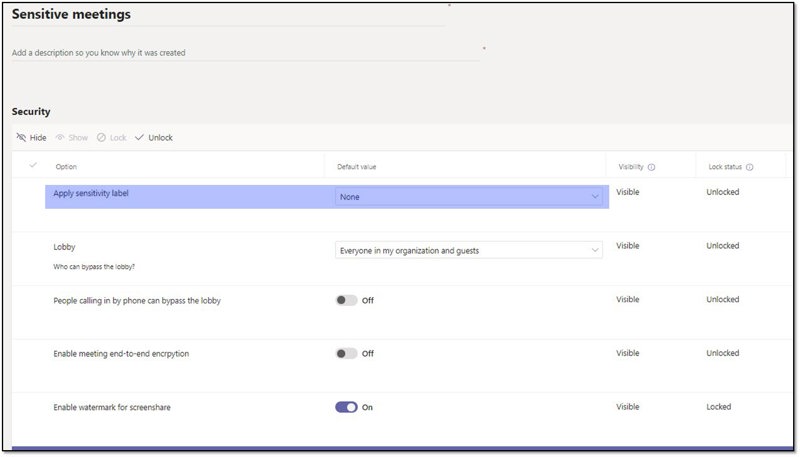Sort by the Option column header

(x=66, y=167)
